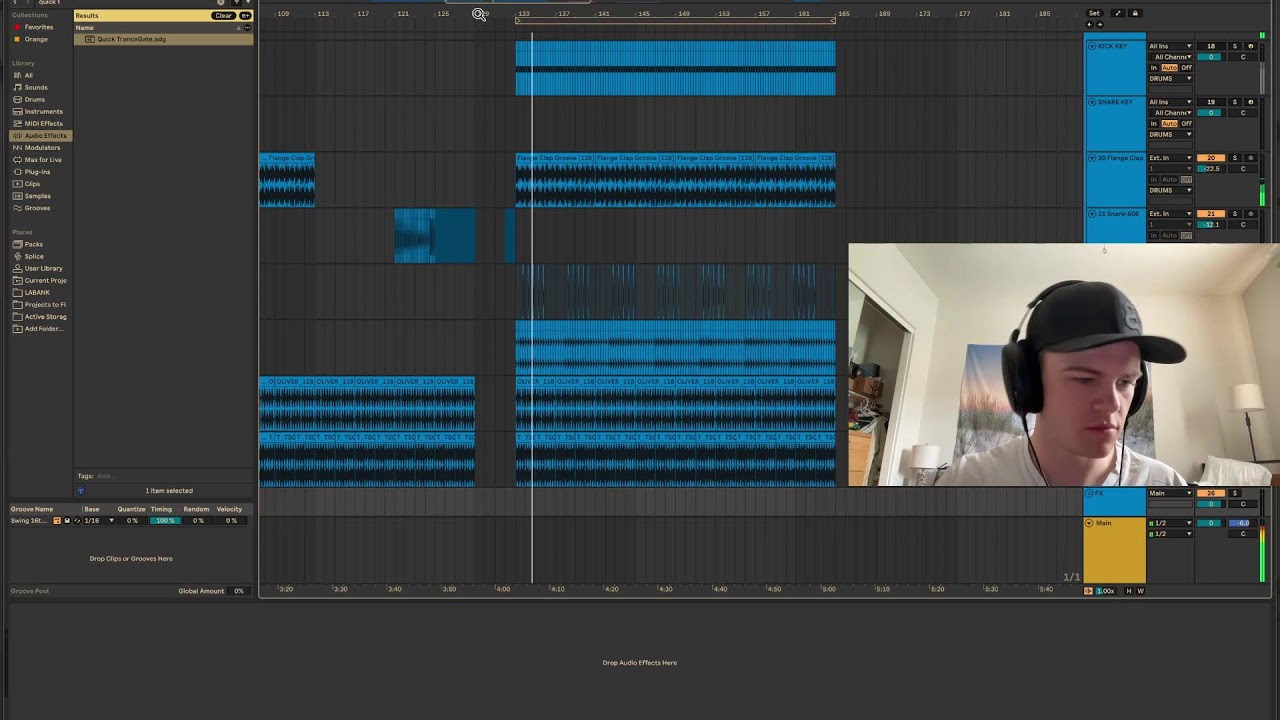Collapse the KICK KEY track with its triangle
The height and width of the screenshot is (720, 1280).
(x=1092, y=46)
